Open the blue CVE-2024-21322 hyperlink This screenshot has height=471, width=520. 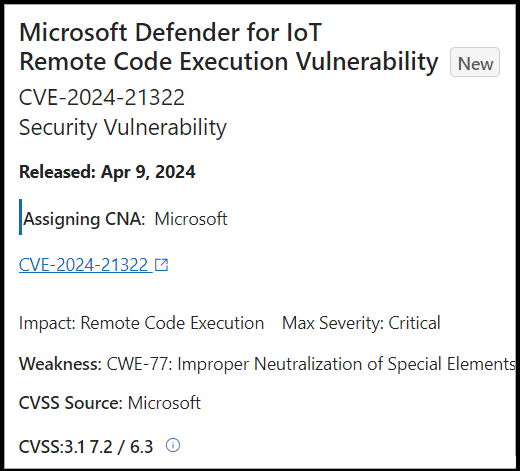point(83,265)
